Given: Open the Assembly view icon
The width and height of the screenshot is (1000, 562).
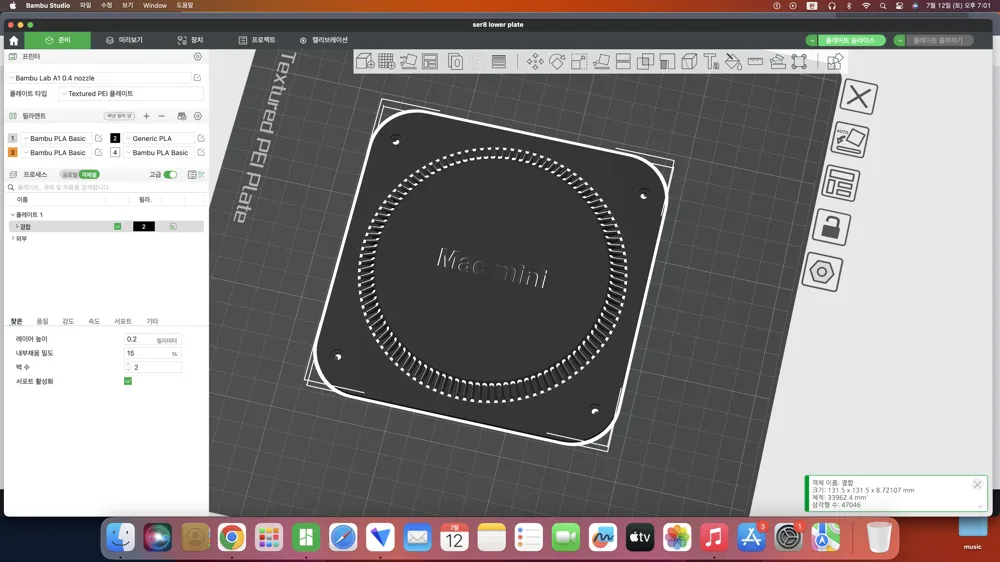Looking at the screenshot, I should 835,61.
